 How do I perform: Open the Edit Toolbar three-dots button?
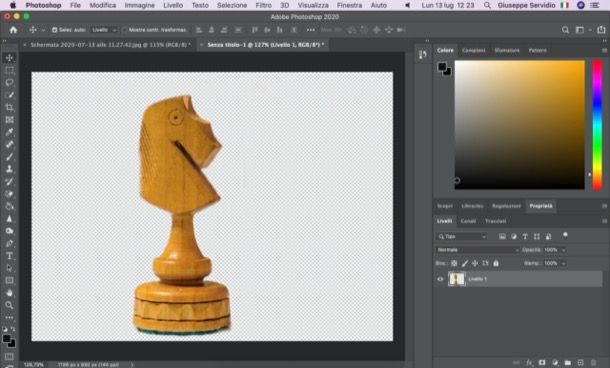coord(9,317)
